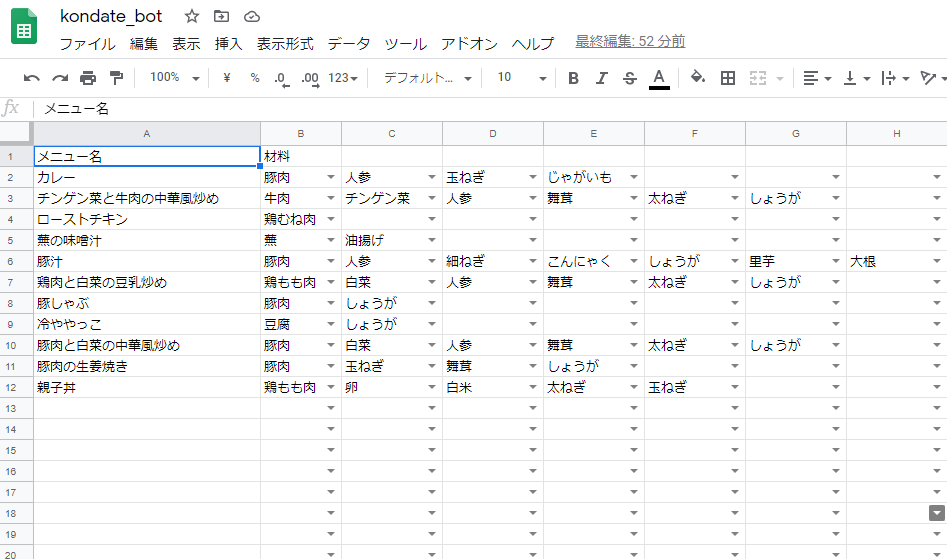Image resolution: width=947 pixels, height=559 pixels.
Task: Select the paint format tool
Action: [116, 78]
